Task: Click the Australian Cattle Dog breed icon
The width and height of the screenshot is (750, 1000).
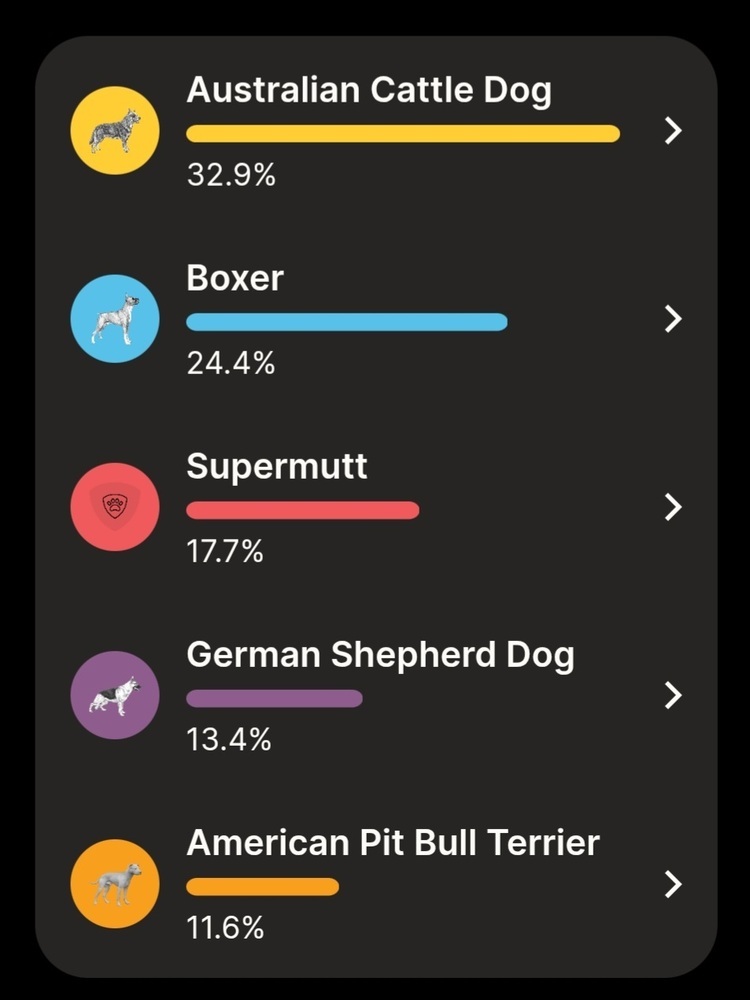Action: [114, 131]
